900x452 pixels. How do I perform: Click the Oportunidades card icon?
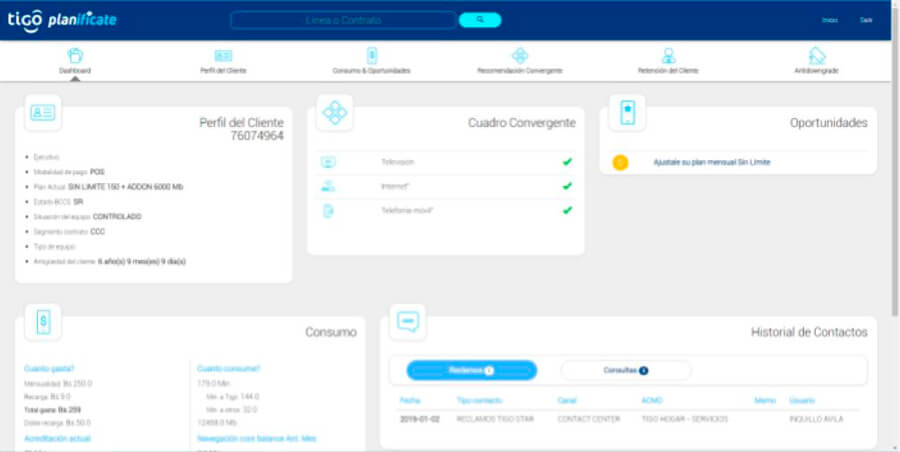(627, 113)
